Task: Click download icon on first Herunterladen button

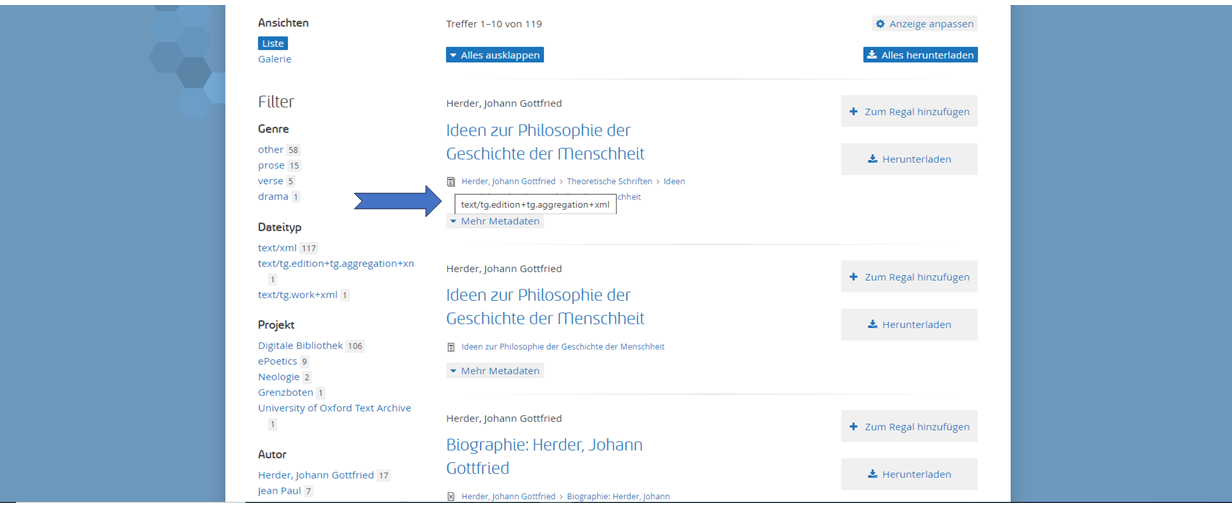Action: (x=872, y=159)
